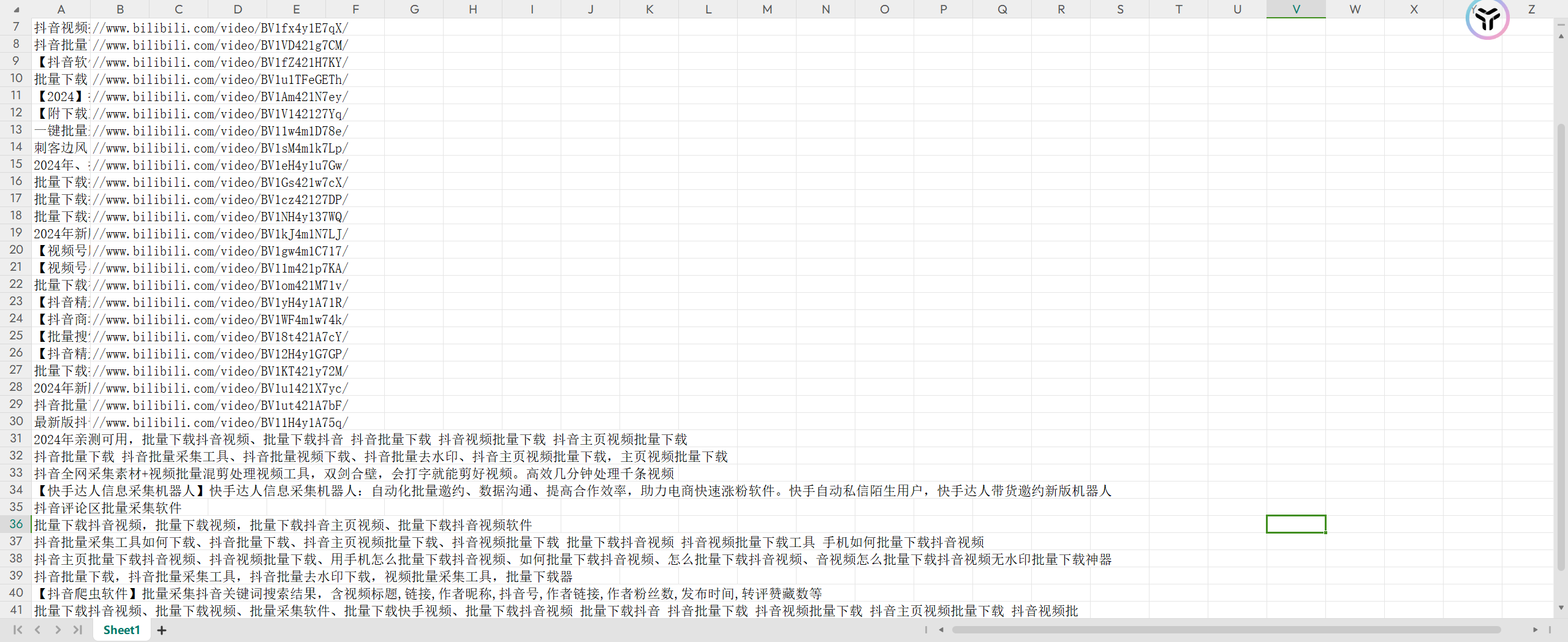Open the floating assistant icon at top right
The width and height of the screenshot is (1568, 642).
1487,19
